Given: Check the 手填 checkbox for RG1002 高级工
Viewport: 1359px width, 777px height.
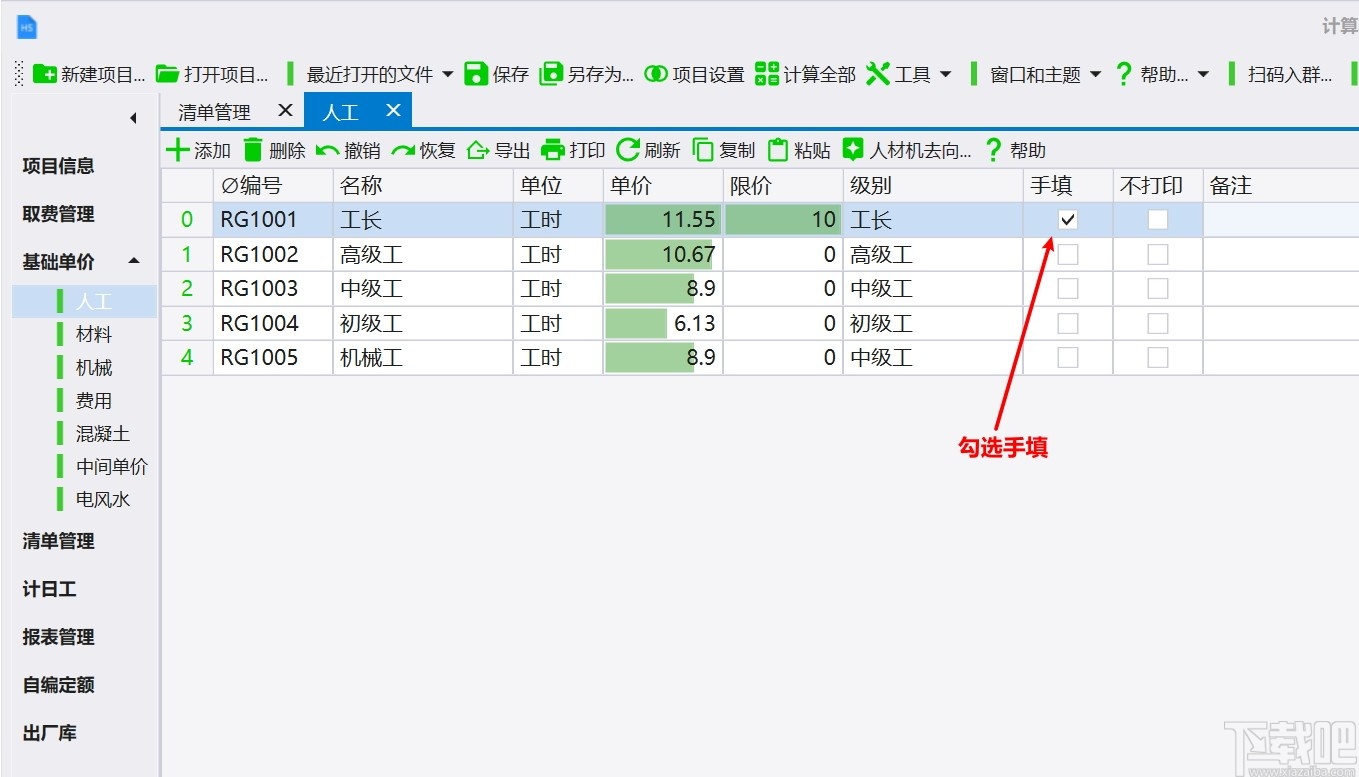Looking at the screenshot, I should tap(1067, 254).
